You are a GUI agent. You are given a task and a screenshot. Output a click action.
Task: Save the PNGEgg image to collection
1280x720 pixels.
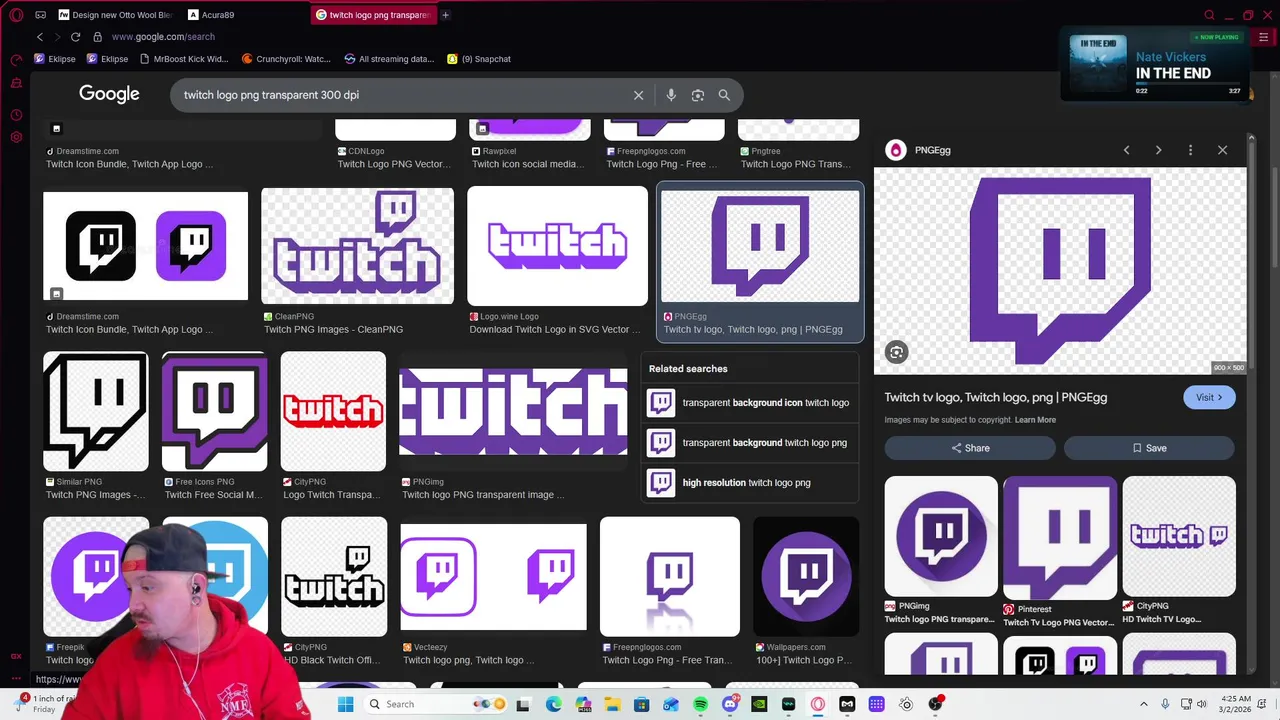(x=1149, y=448)
